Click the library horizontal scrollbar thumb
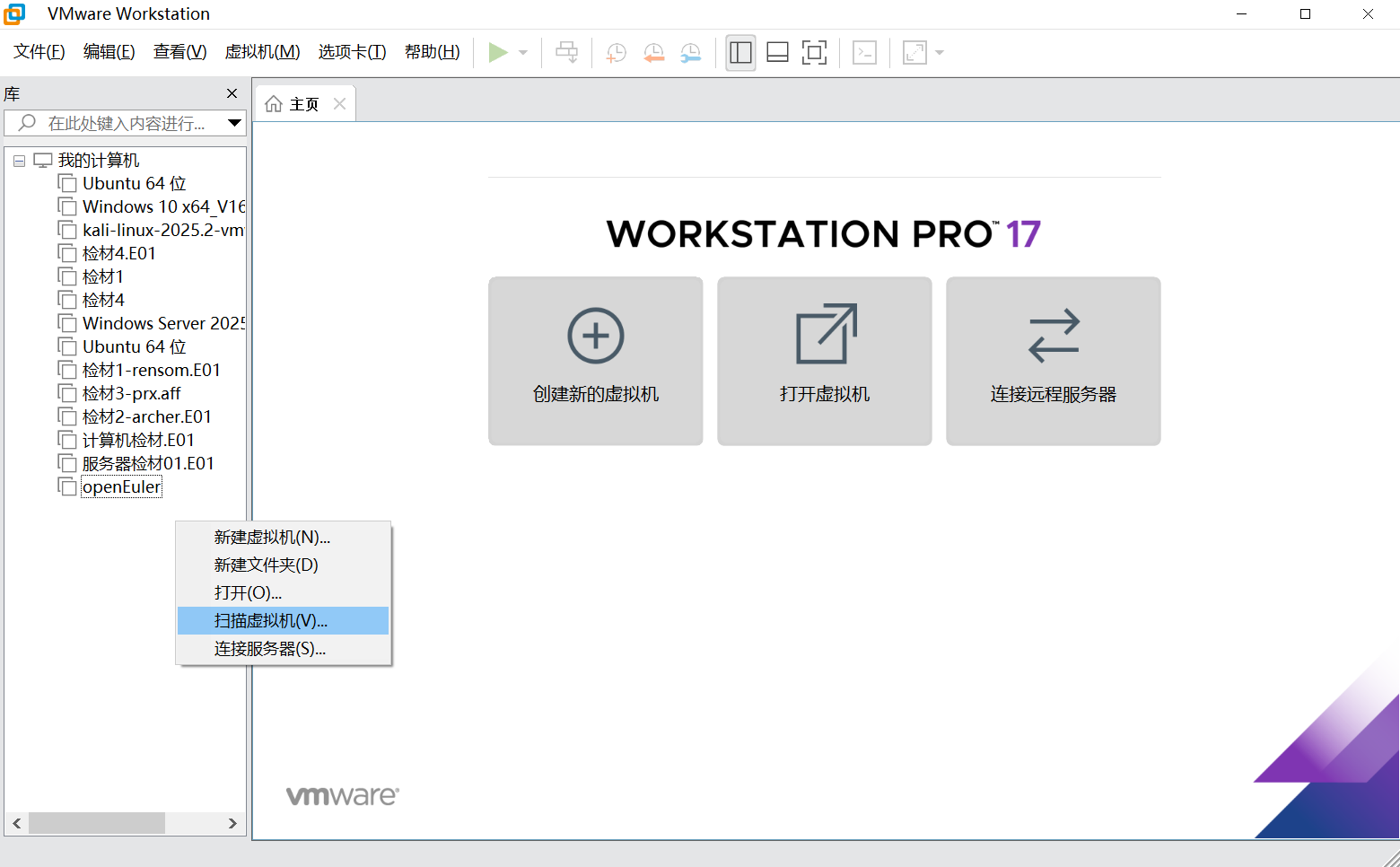The height and width of the screenshot is (867, 1400). click(x=97, y=823)
